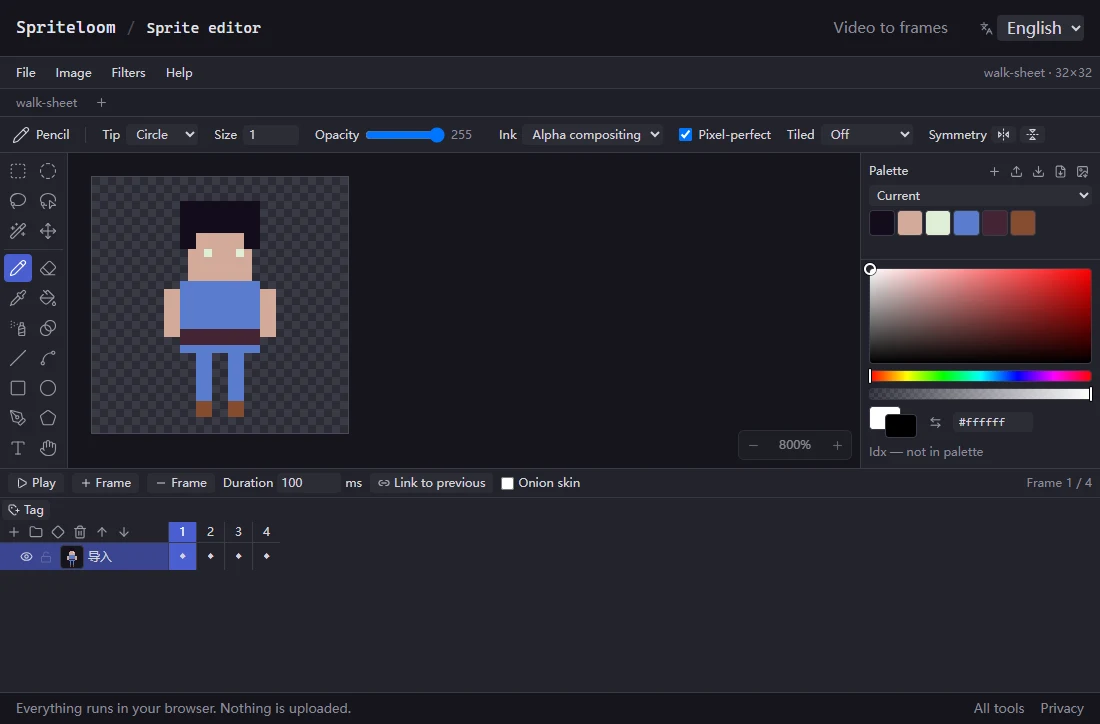Viewport: 1100px width, 724px height.
Task: Toggle the lock on the 导入 layer
Action: point(46,557)
